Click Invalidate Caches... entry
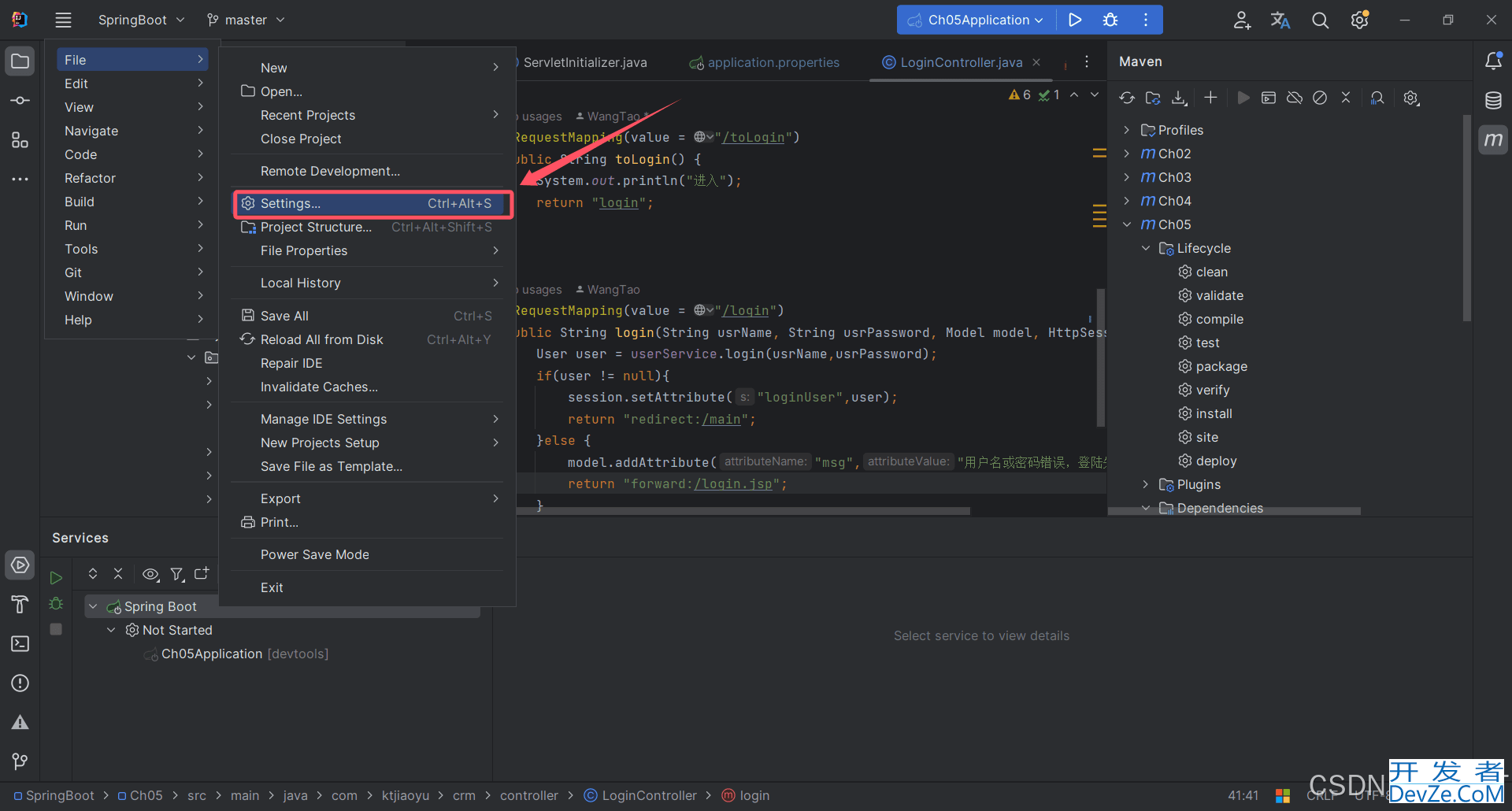 (x=367, y=387)
